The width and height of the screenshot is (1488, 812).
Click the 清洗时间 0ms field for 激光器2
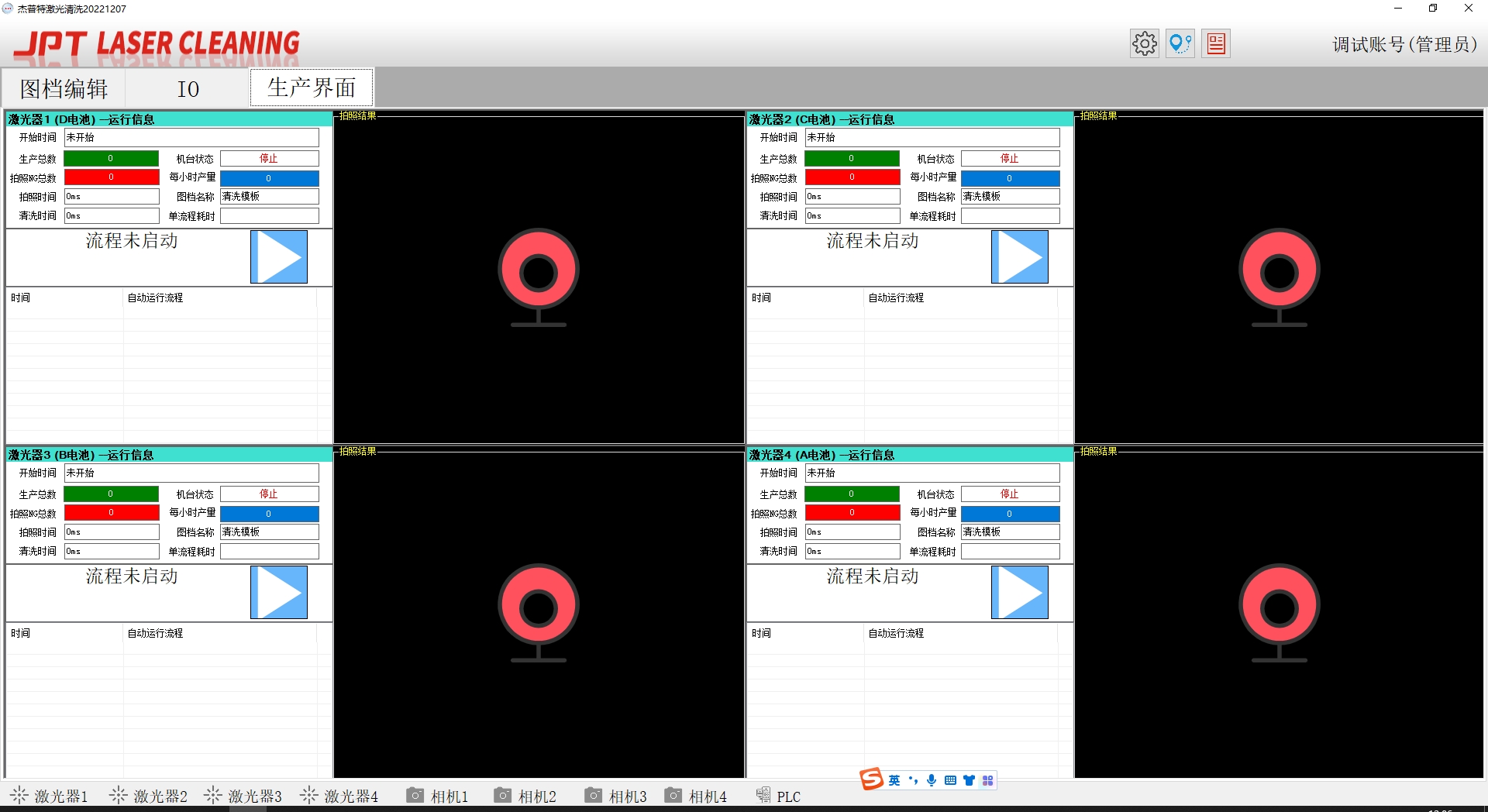pyautogui.click(x=852, y=216)
